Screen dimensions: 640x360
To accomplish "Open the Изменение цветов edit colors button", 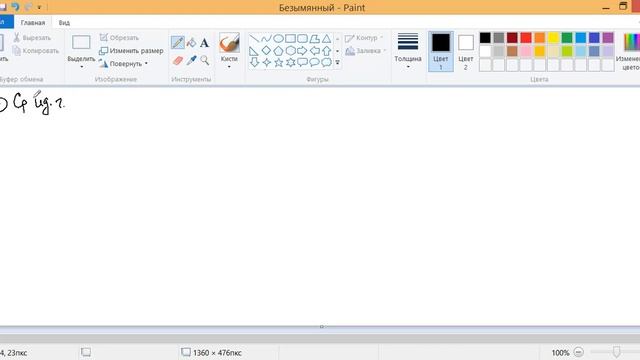I will [629, 51].
